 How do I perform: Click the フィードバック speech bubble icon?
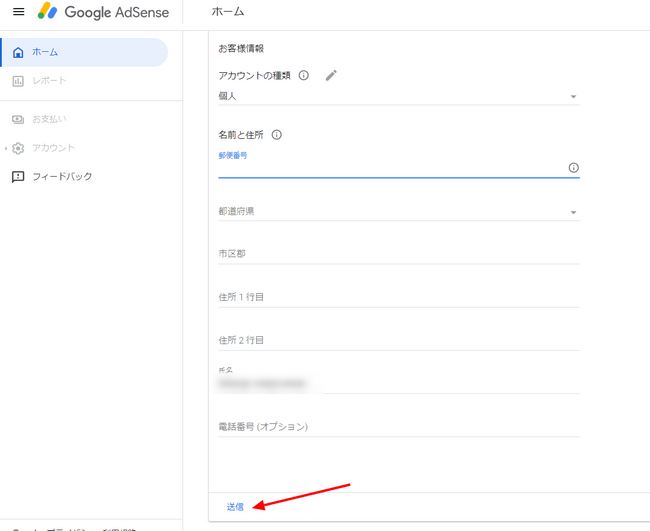click(18, 177)
